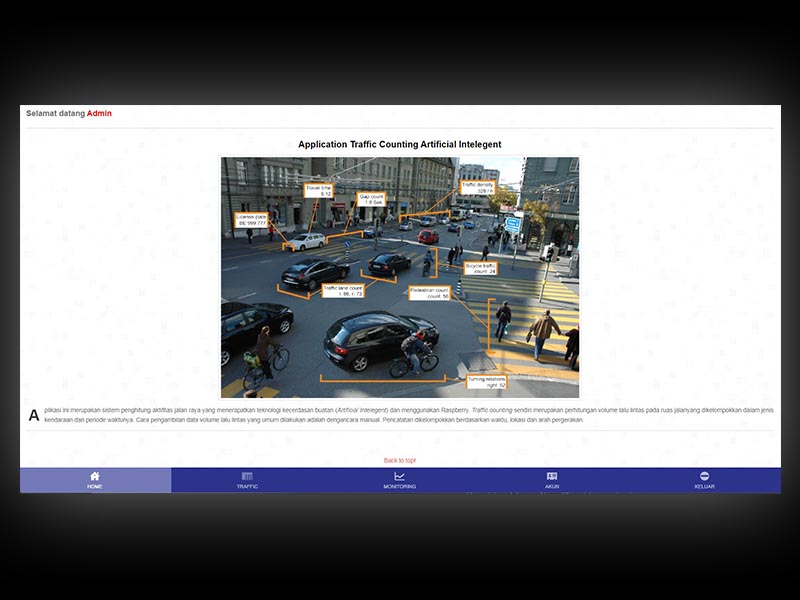Open the TRAFFIC tab label

tap(247, 487)
